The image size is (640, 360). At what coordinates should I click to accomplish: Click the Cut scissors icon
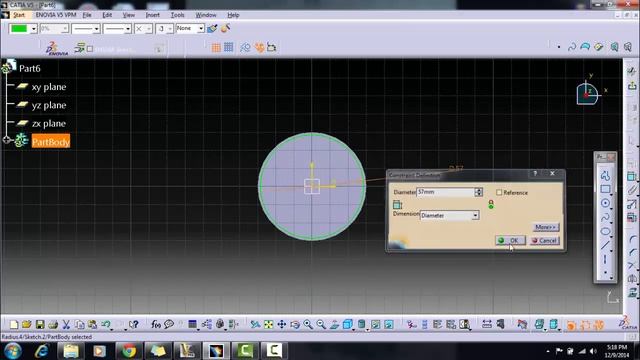pyautogui.click(x=66, y=324)
